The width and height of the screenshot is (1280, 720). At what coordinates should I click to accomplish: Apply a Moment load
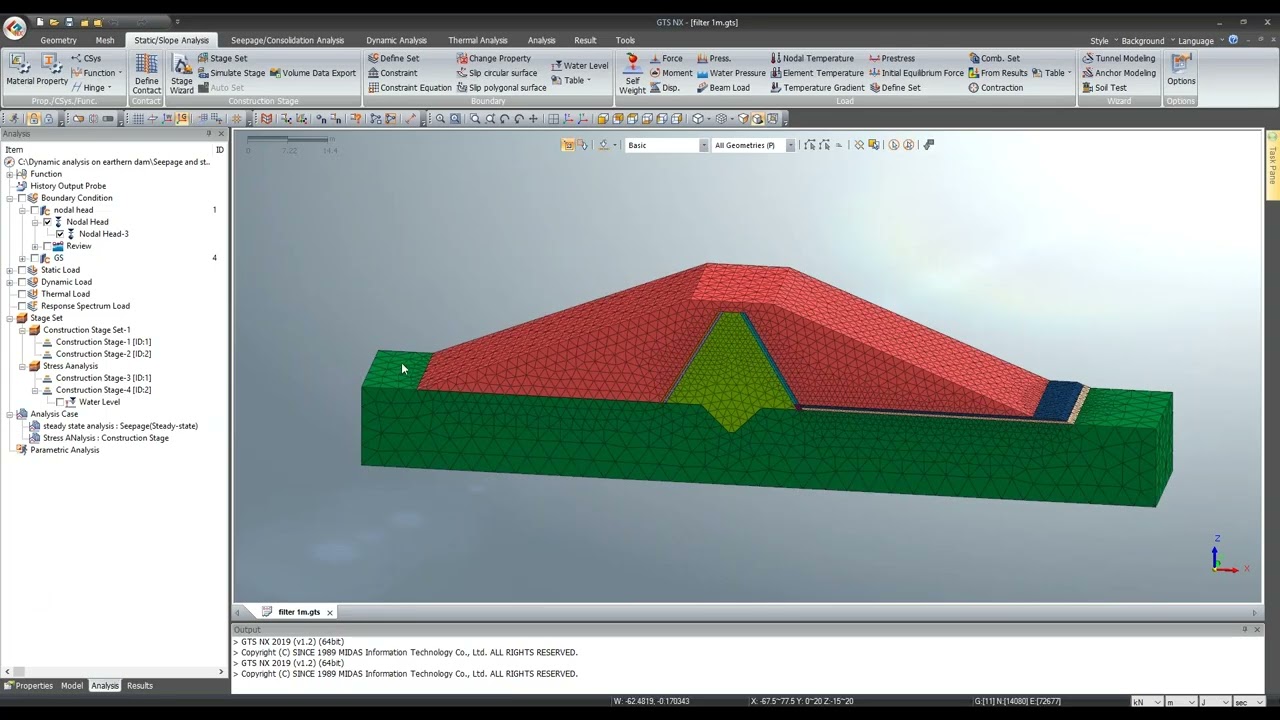point(671,73)
